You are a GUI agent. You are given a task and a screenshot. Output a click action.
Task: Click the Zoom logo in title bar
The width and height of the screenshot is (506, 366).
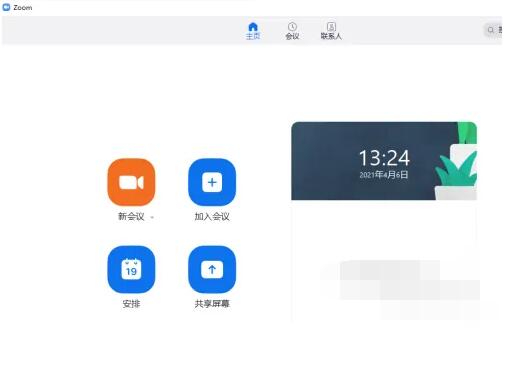pos(6,7)
